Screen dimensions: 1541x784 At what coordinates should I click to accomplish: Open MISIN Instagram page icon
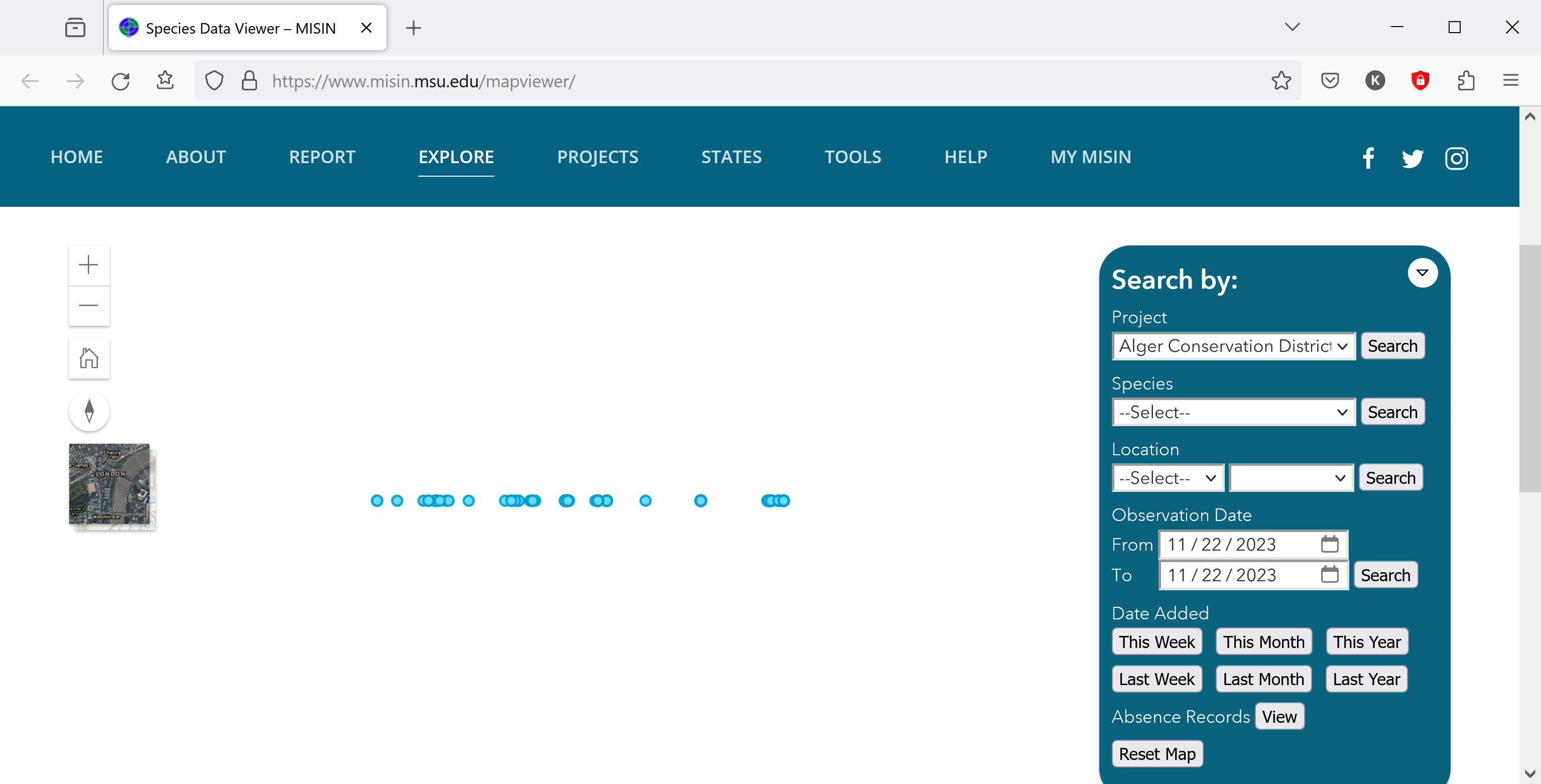tap(1456, 158)
